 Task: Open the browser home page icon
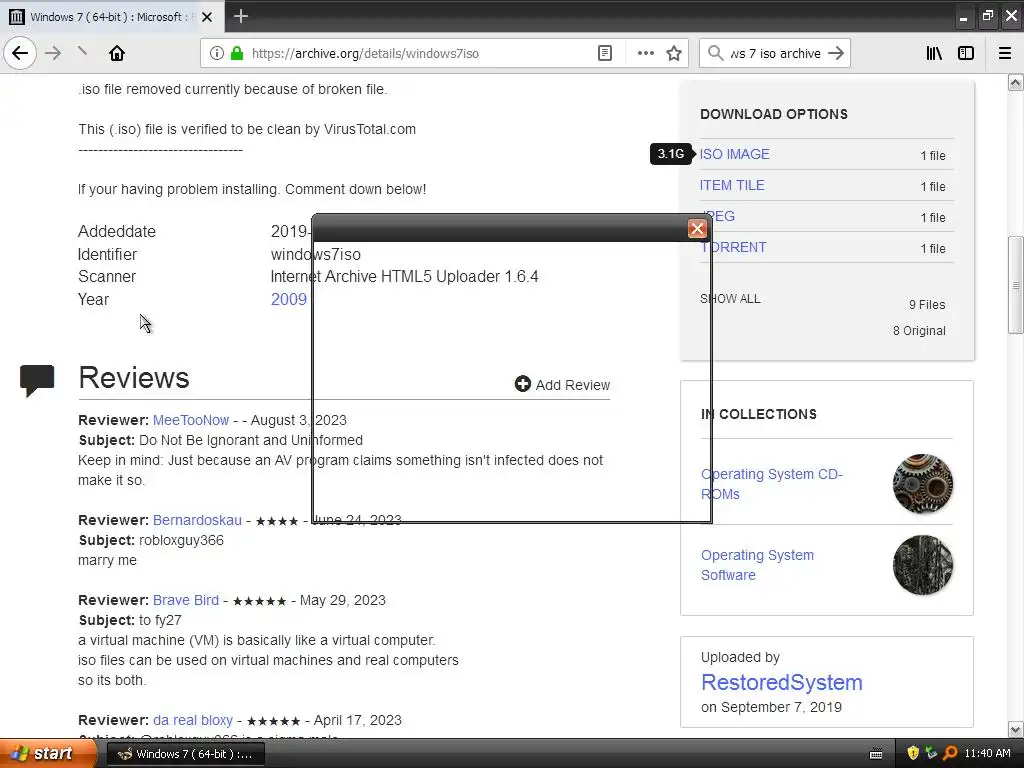(117, 53)
